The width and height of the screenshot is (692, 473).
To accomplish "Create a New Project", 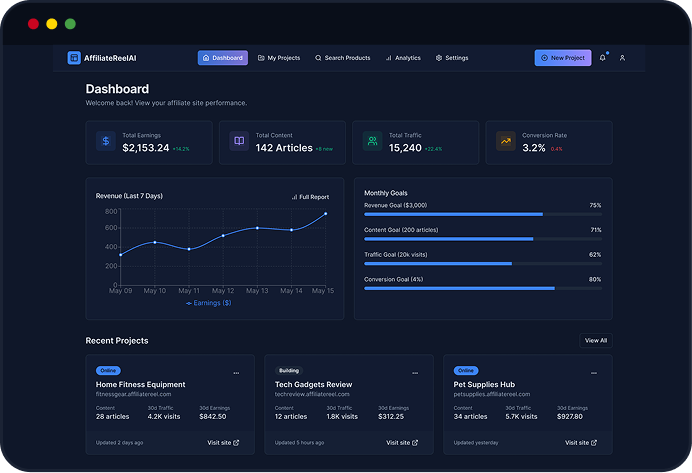I will pos(562,58).
